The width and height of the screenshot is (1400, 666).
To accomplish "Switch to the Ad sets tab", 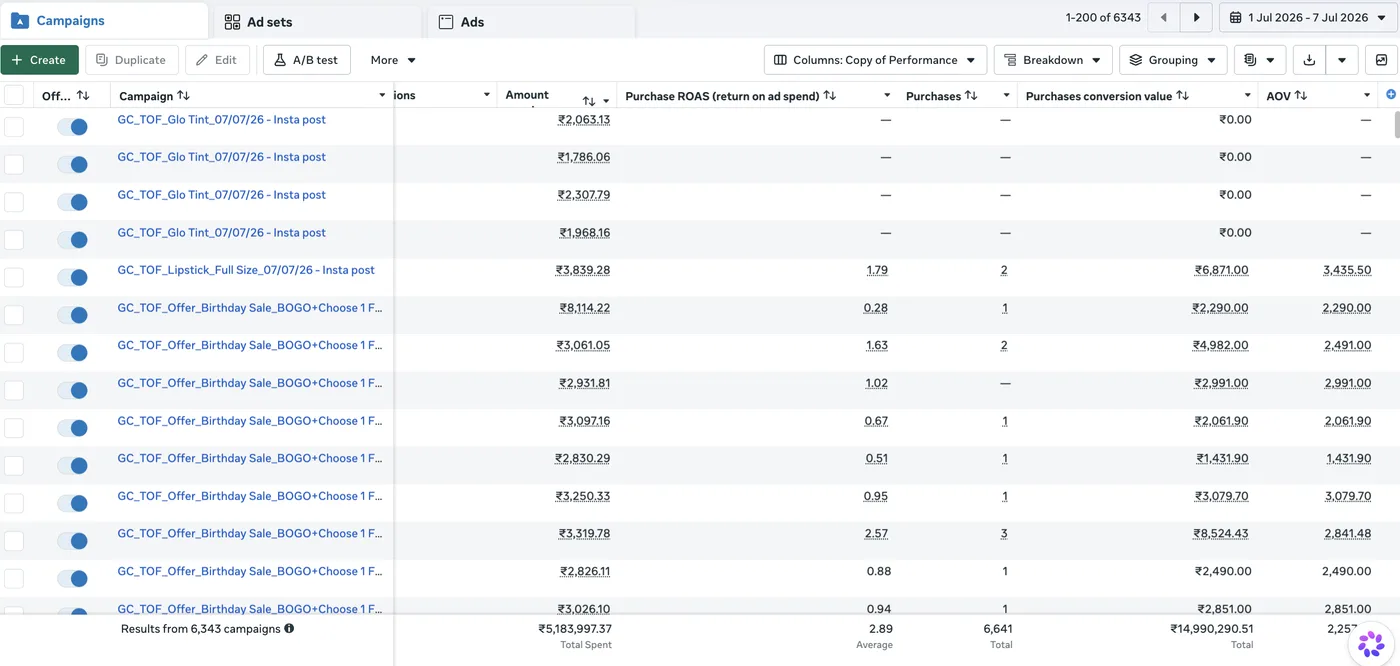I will click(x=317, y=22).
